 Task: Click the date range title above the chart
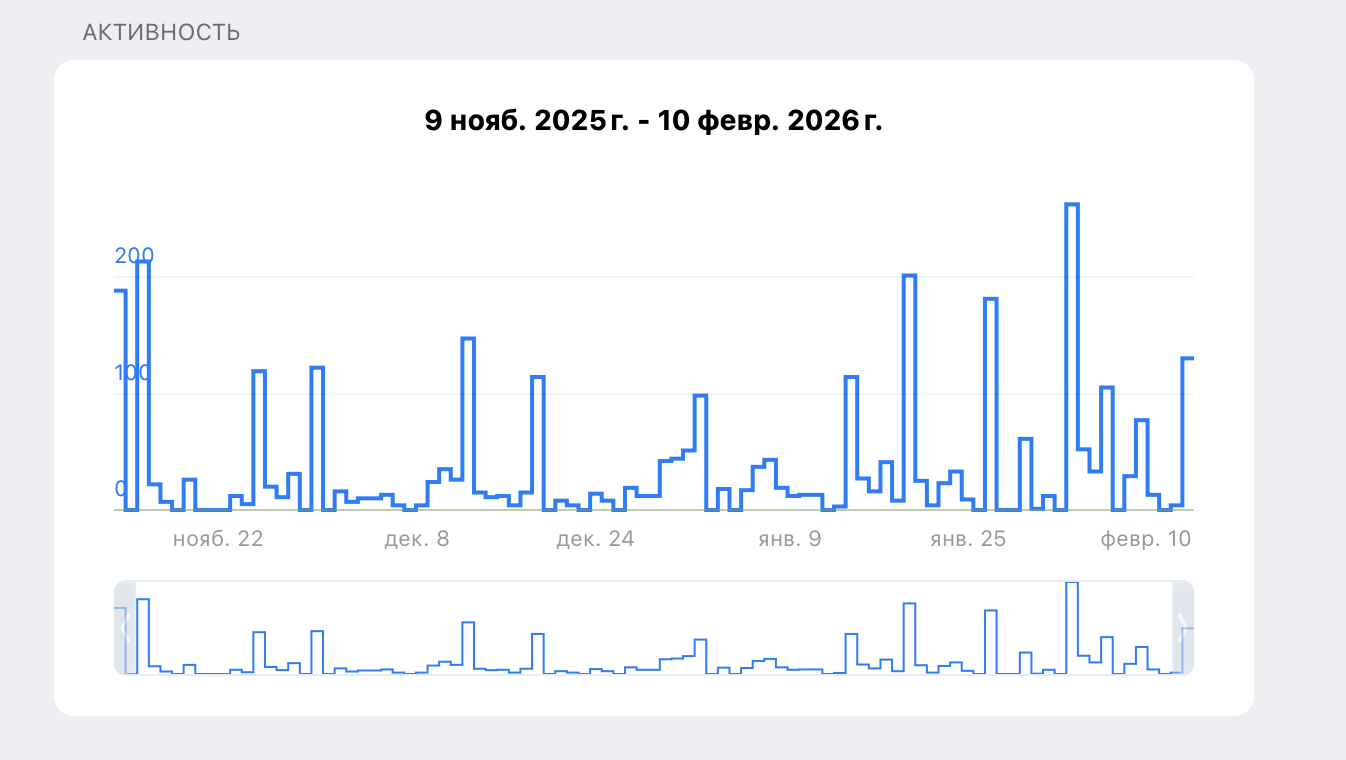(654, 121)
